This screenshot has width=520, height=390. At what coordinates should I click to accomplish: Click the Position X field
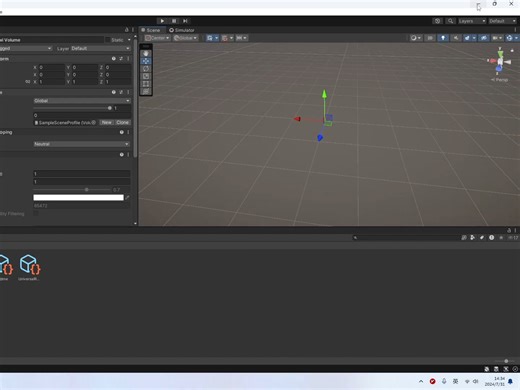click(x=51, y=67)
